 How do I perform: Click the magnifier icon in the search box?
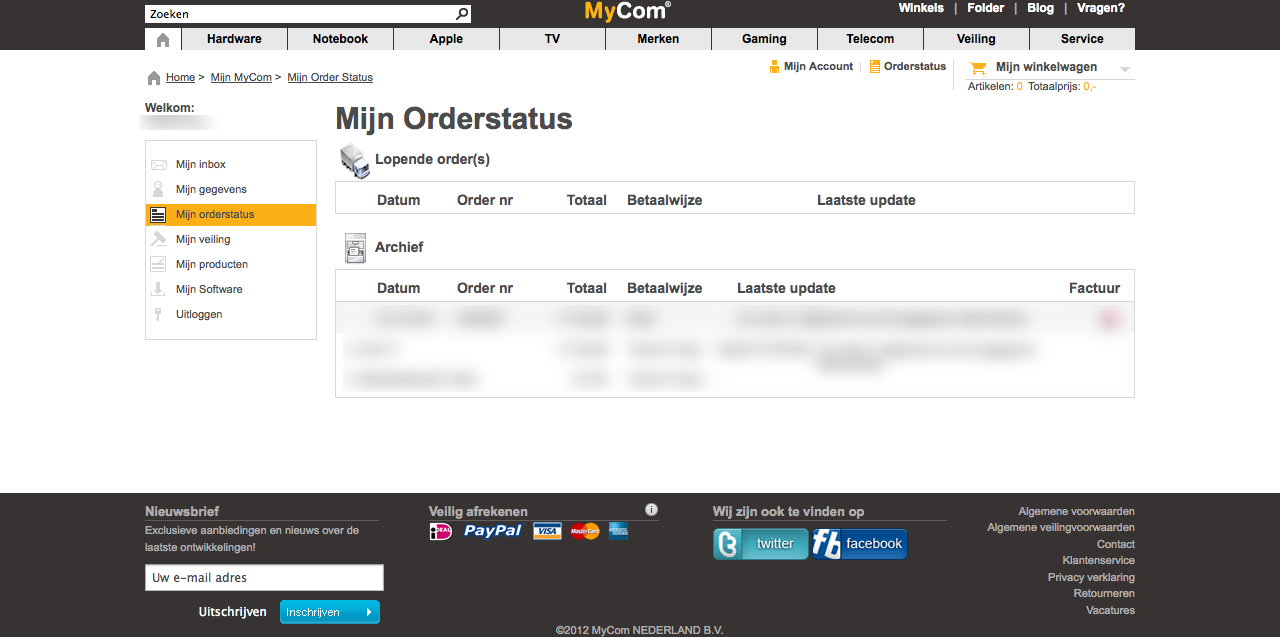tap(461, 14)
